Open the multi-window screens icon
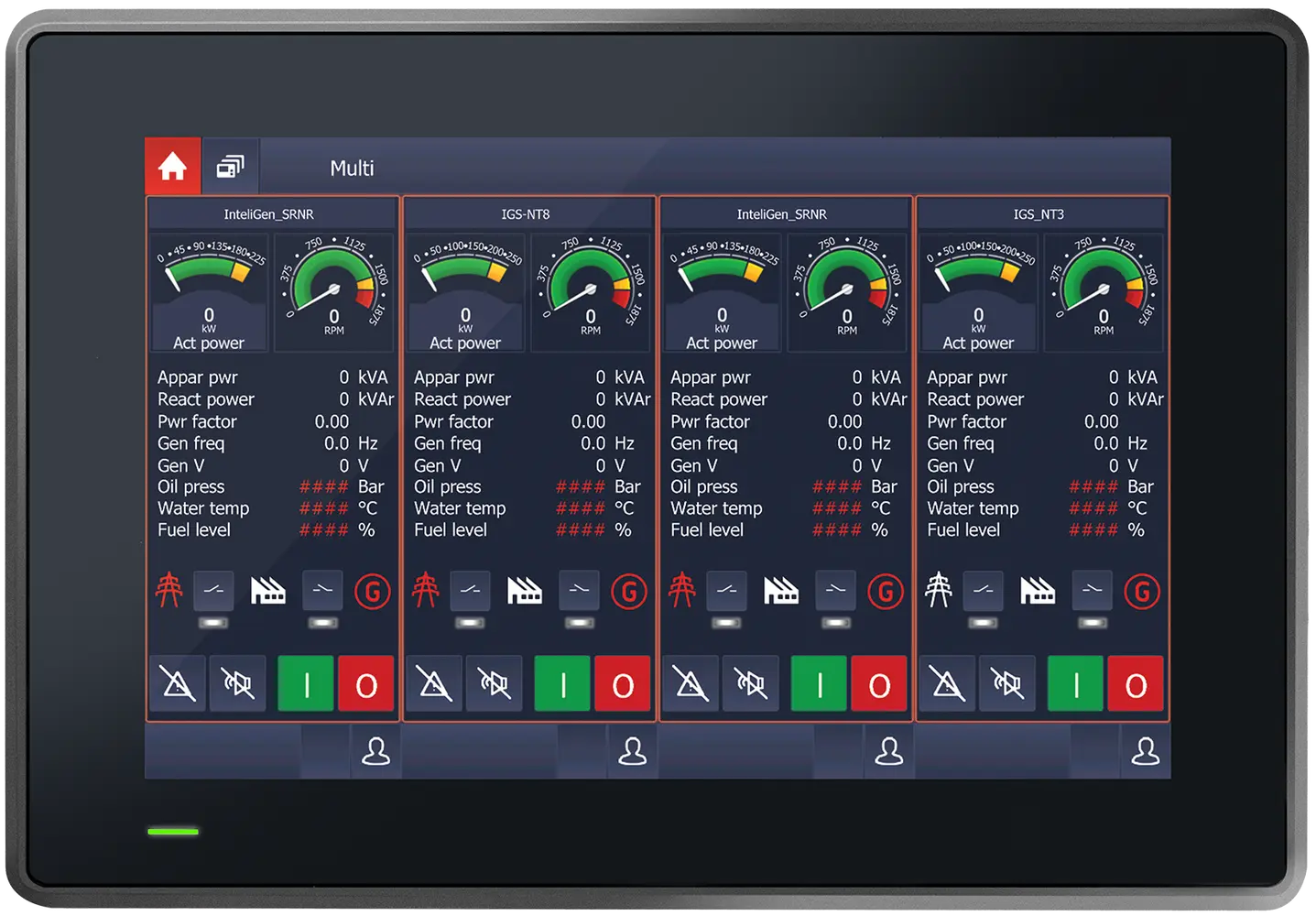The width and height of the screenshot is (1316, 916). tap(230, 167)
